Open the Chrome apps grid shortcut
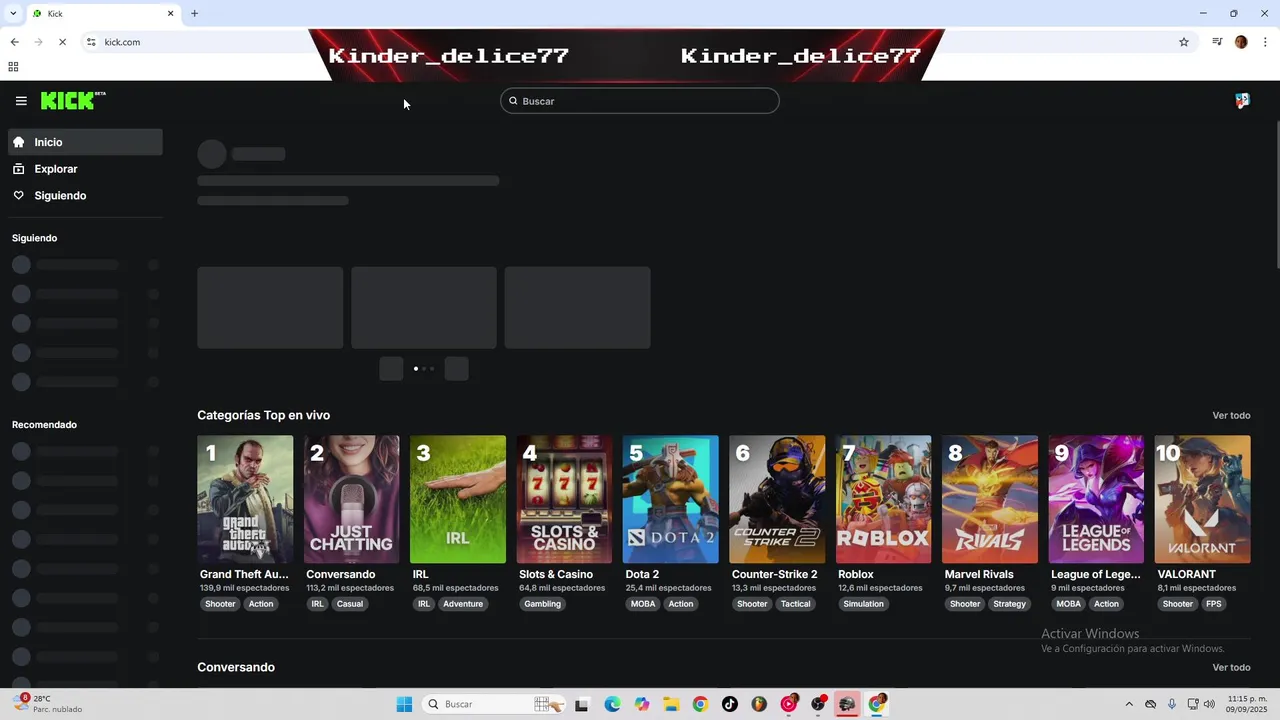Viewport: 1280px width, 720px height. coord(13,67)
